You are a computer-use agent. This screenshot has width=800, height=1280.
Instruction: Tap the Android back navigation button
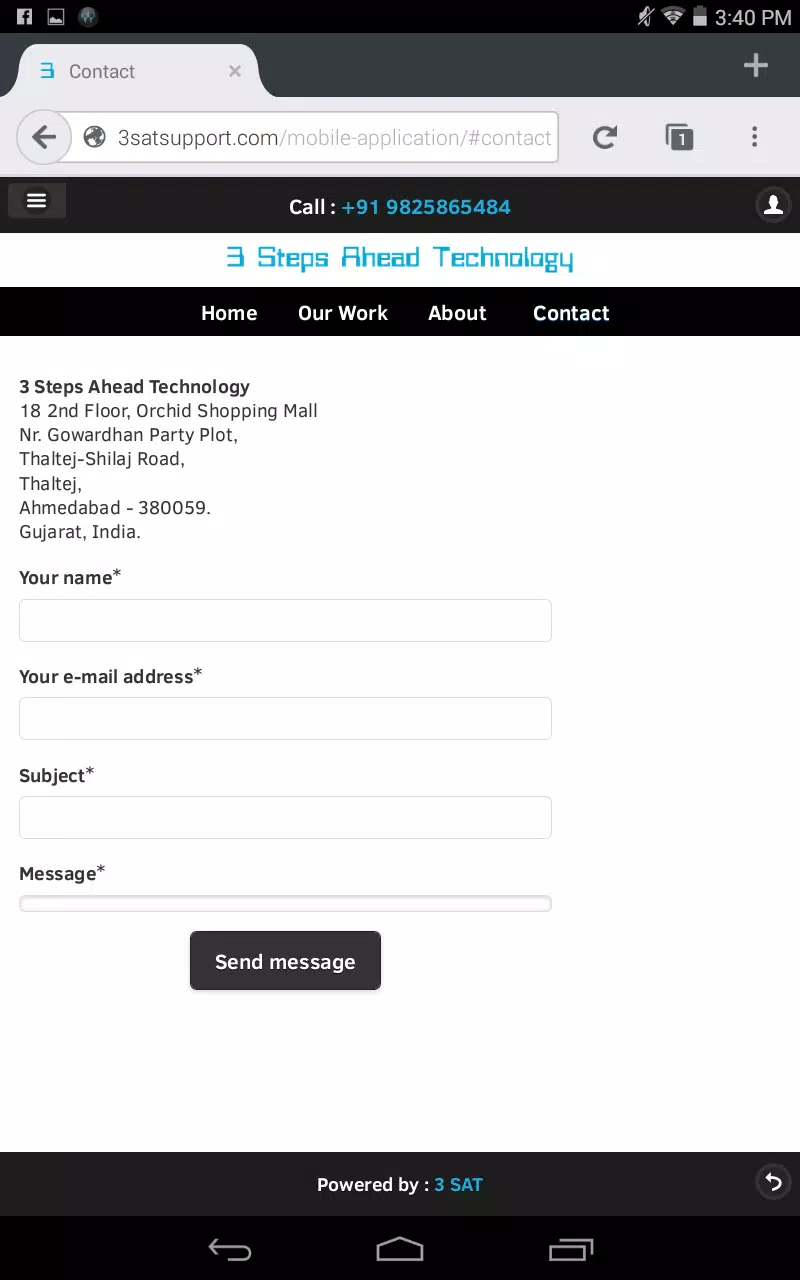click(229, 1249)
